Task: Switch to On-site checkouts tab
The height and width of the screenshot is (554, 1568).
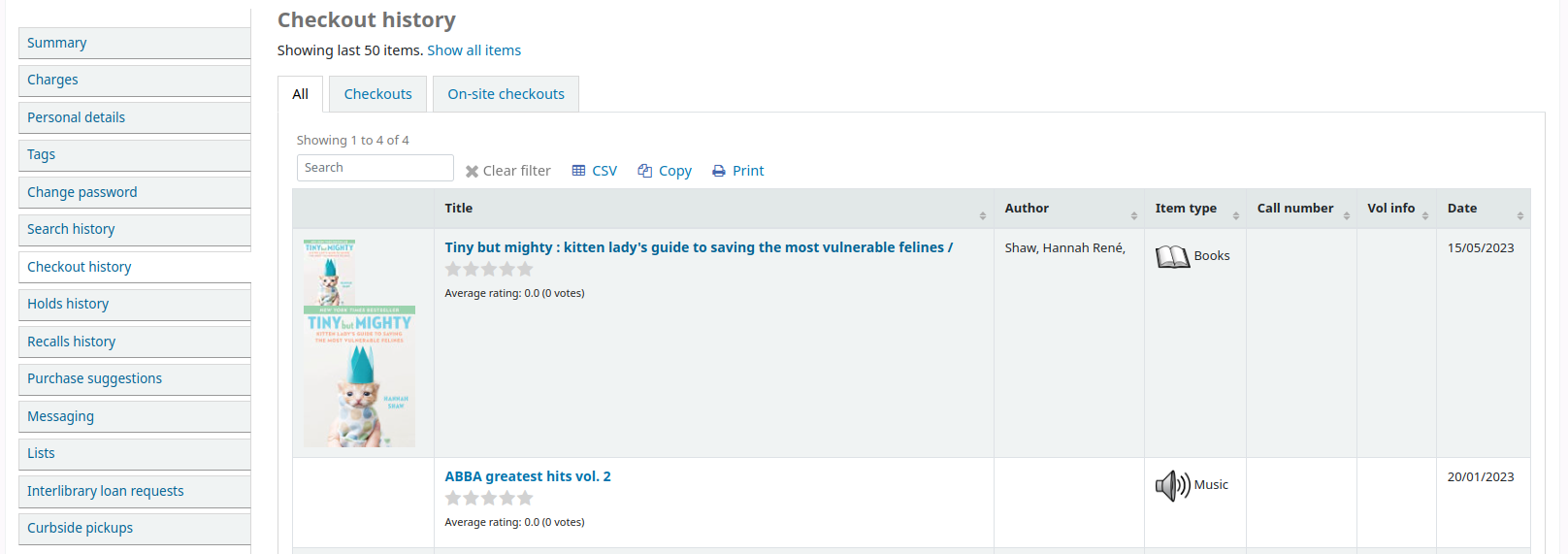Action: pos(506,94)
